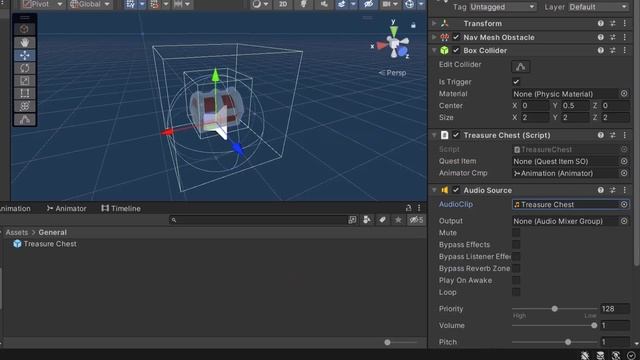Open the Layer dropdown showing Default

(x=598, y=7)
